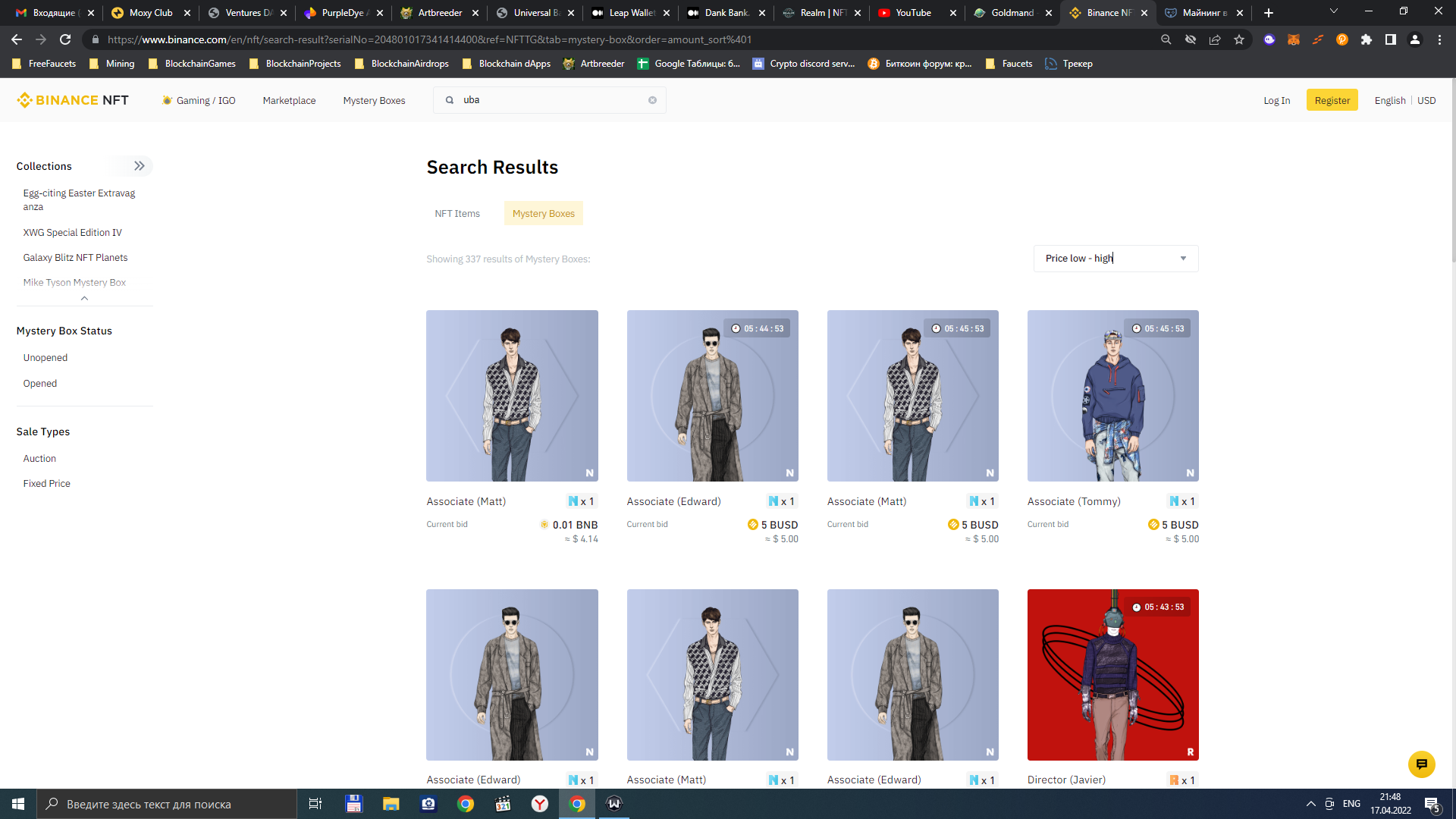
Task: Filter by Unopened mystery box status
Action: (45, 358)
